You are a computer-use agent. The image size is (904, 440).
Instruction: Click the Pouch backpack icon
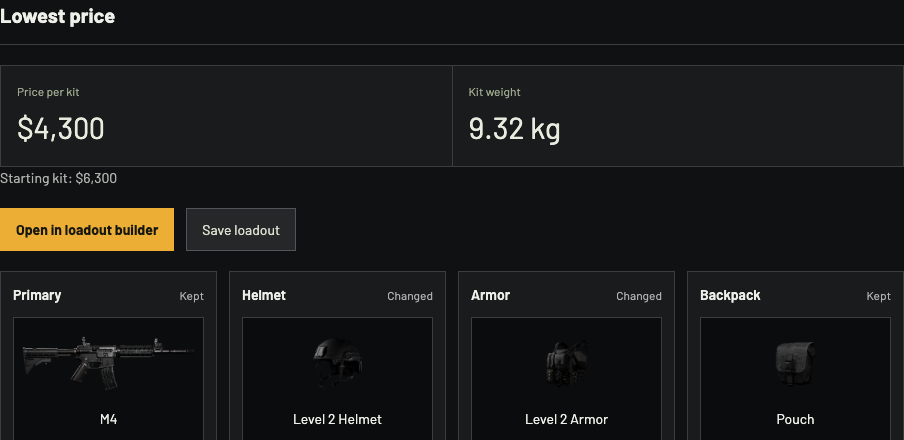click(x=795, y=363)
